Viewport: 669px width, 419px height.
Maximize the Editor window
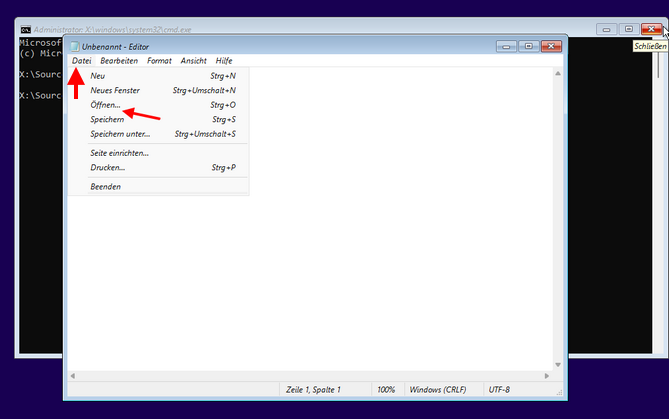[527, 46]
